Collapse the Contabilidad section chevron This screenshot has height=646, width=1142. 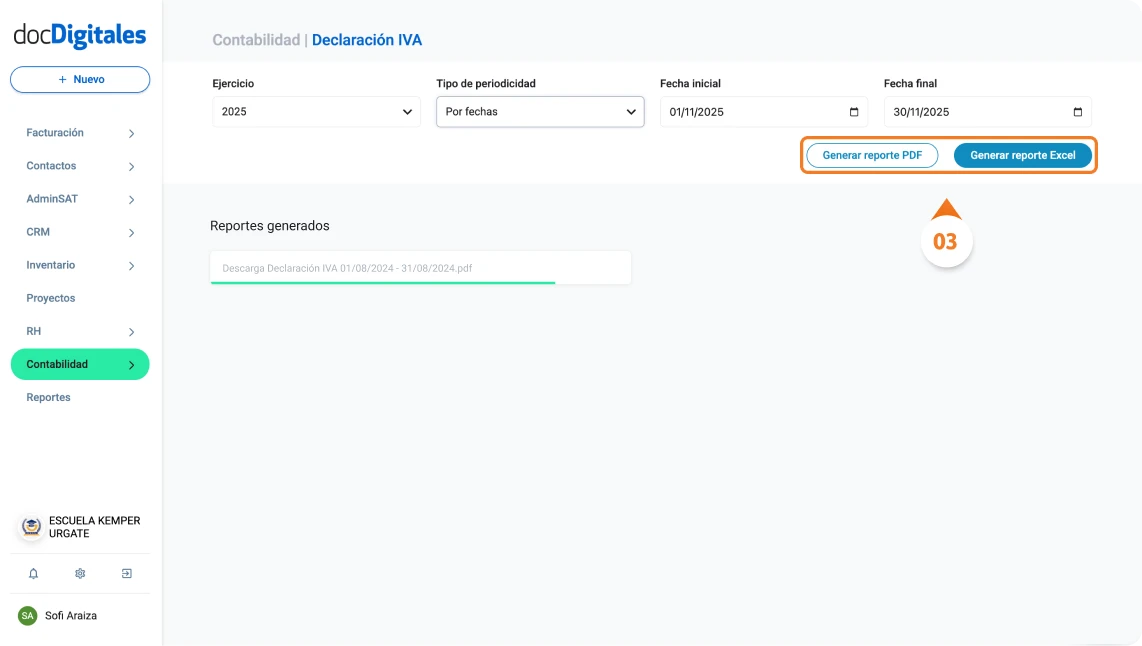pos(131,364)
